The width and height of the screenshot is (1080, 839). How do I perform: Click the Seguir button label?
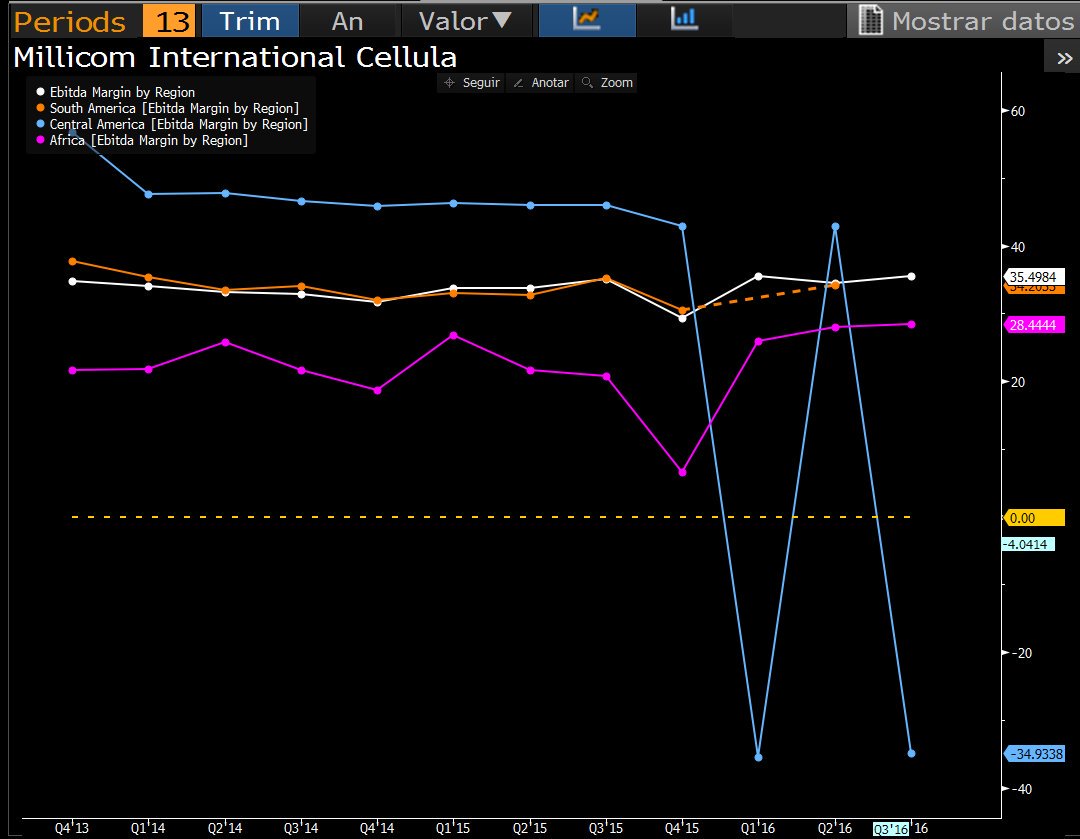pyautogui.click(x=481, y=83)
